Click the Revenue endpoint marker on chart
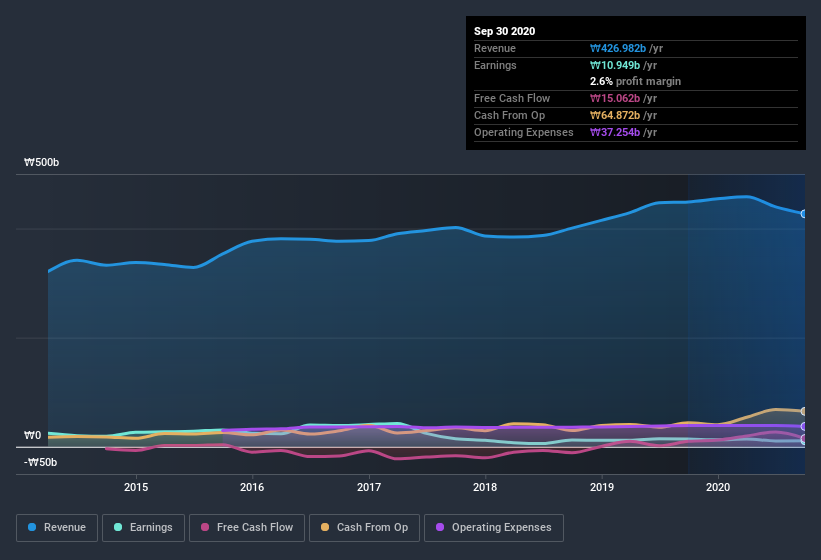The height and width of the screenshot is (560, 821). pos(804,214)
